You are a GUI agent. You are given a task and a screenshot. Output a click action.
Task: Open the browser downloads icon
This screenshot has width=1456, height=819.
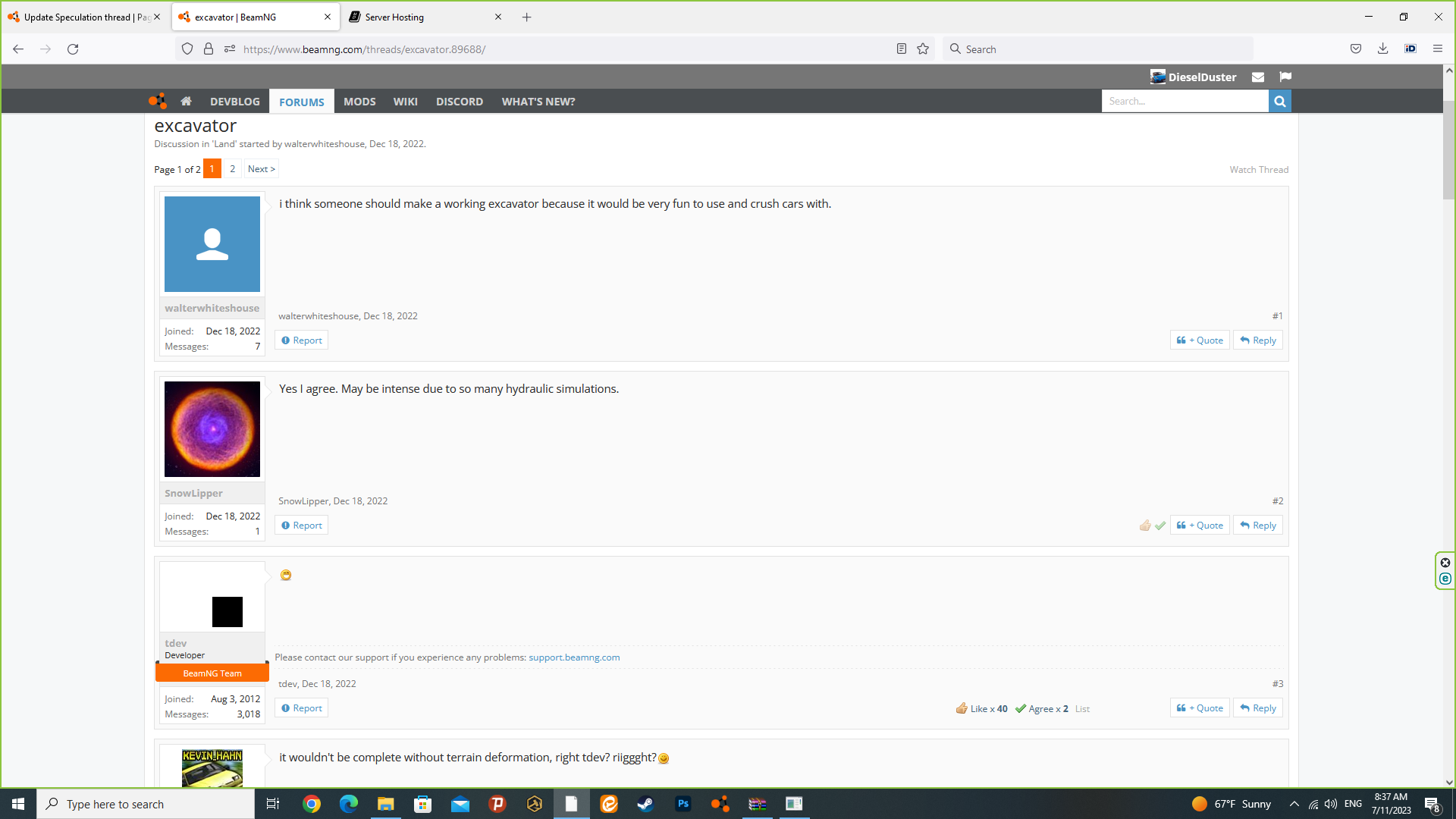click(x=1383, y=49)
